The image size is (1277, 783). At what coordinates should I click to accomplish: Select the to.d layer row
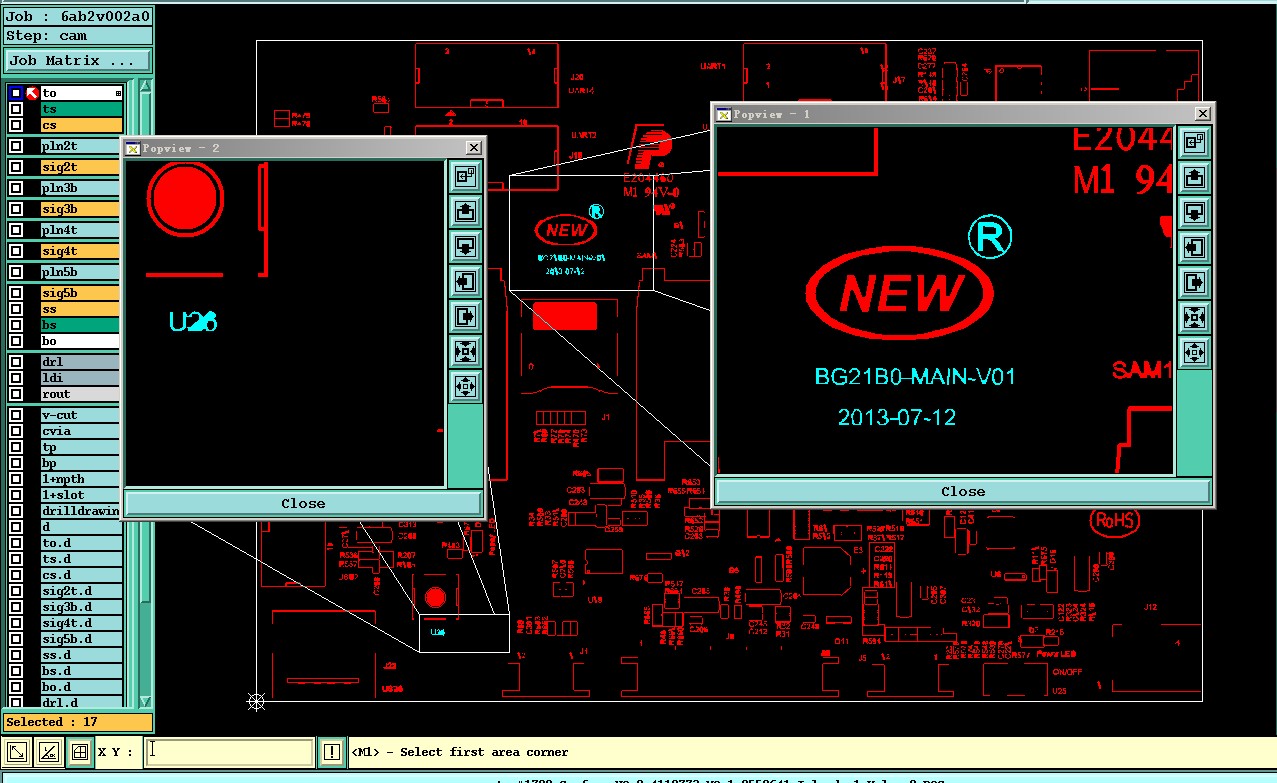pos(80,543)
